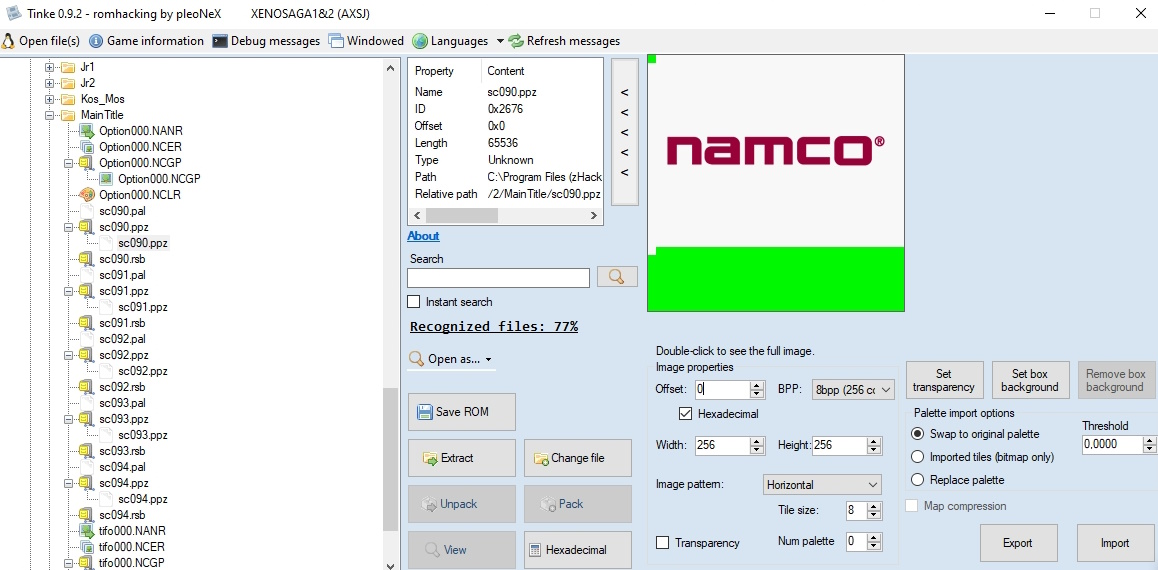Select the sc093.rsb pack icon
The height and width of the screenshot is (570, 1158).
click(x=86, y=451)
